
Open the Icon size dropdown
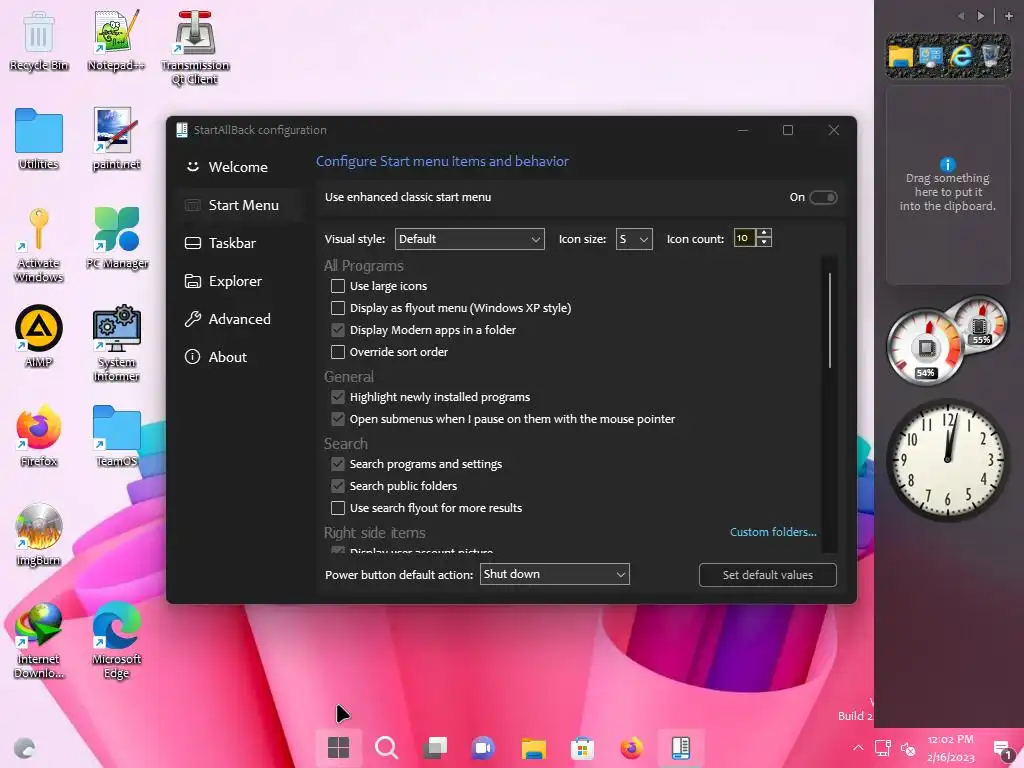634,239
